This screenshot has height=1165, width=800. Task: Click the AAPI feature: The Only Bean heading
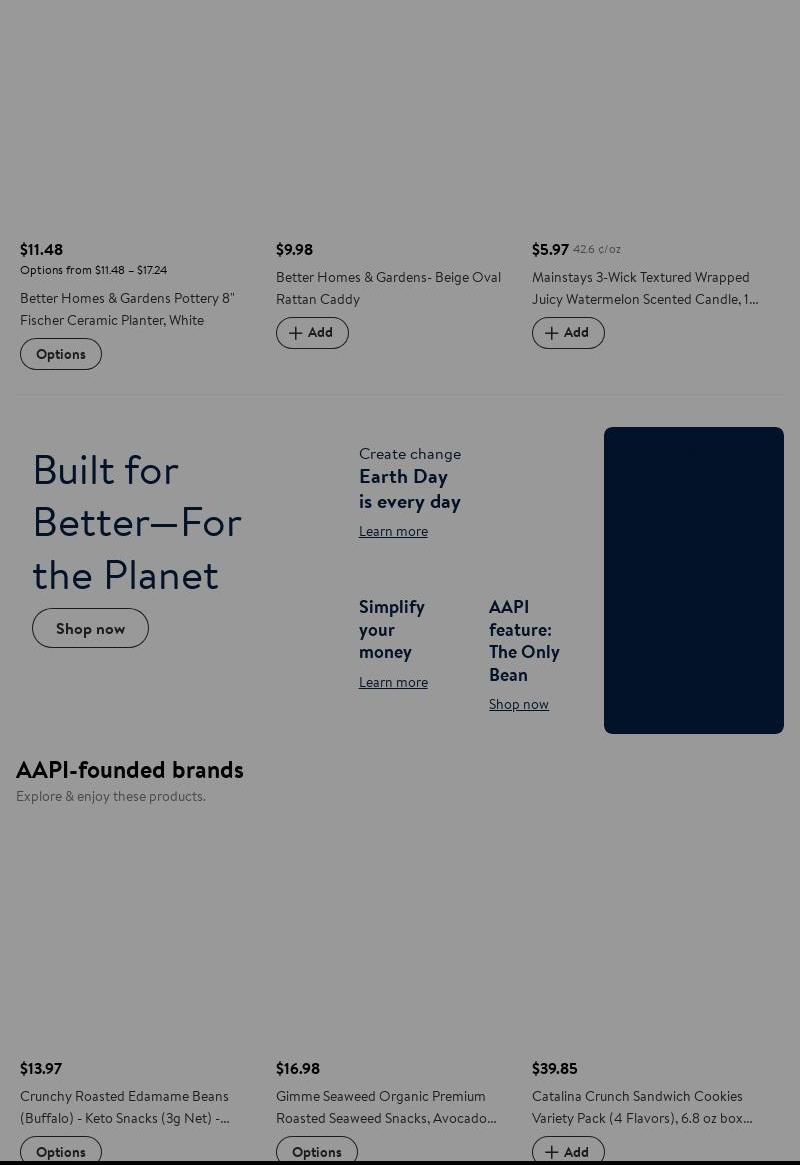[x=524, y=640]
